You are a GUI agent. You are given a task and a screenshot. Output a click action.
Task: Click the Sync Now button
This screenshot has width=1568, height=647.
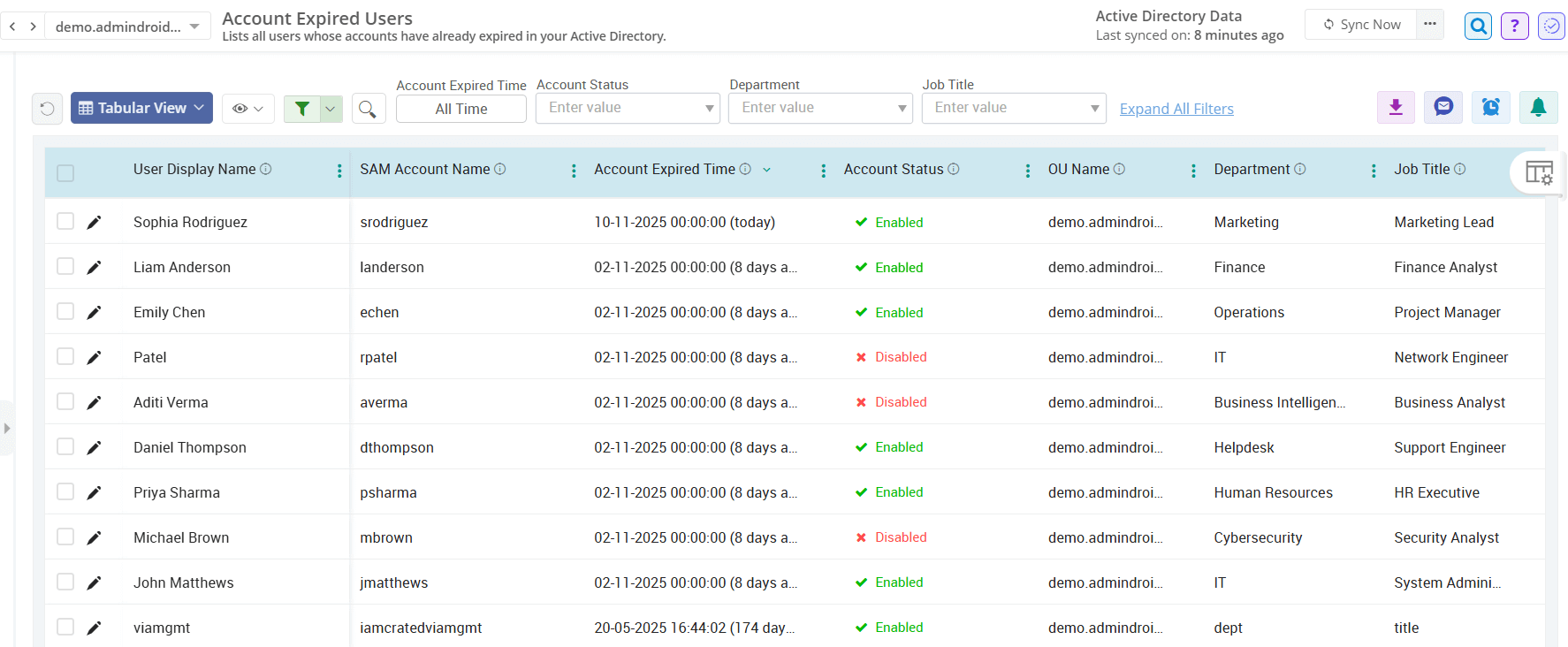(1361, 25)
